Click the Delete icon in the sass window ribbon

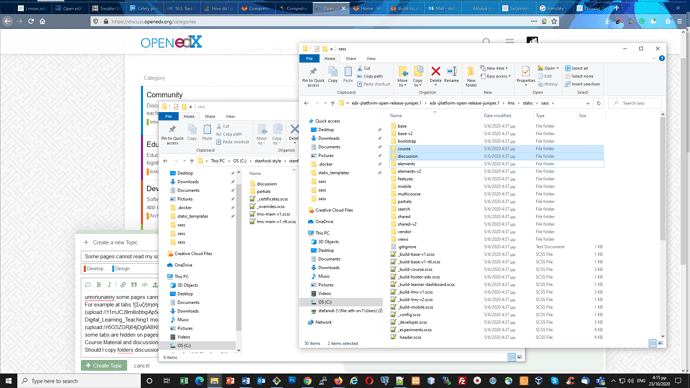click(435, 74)
